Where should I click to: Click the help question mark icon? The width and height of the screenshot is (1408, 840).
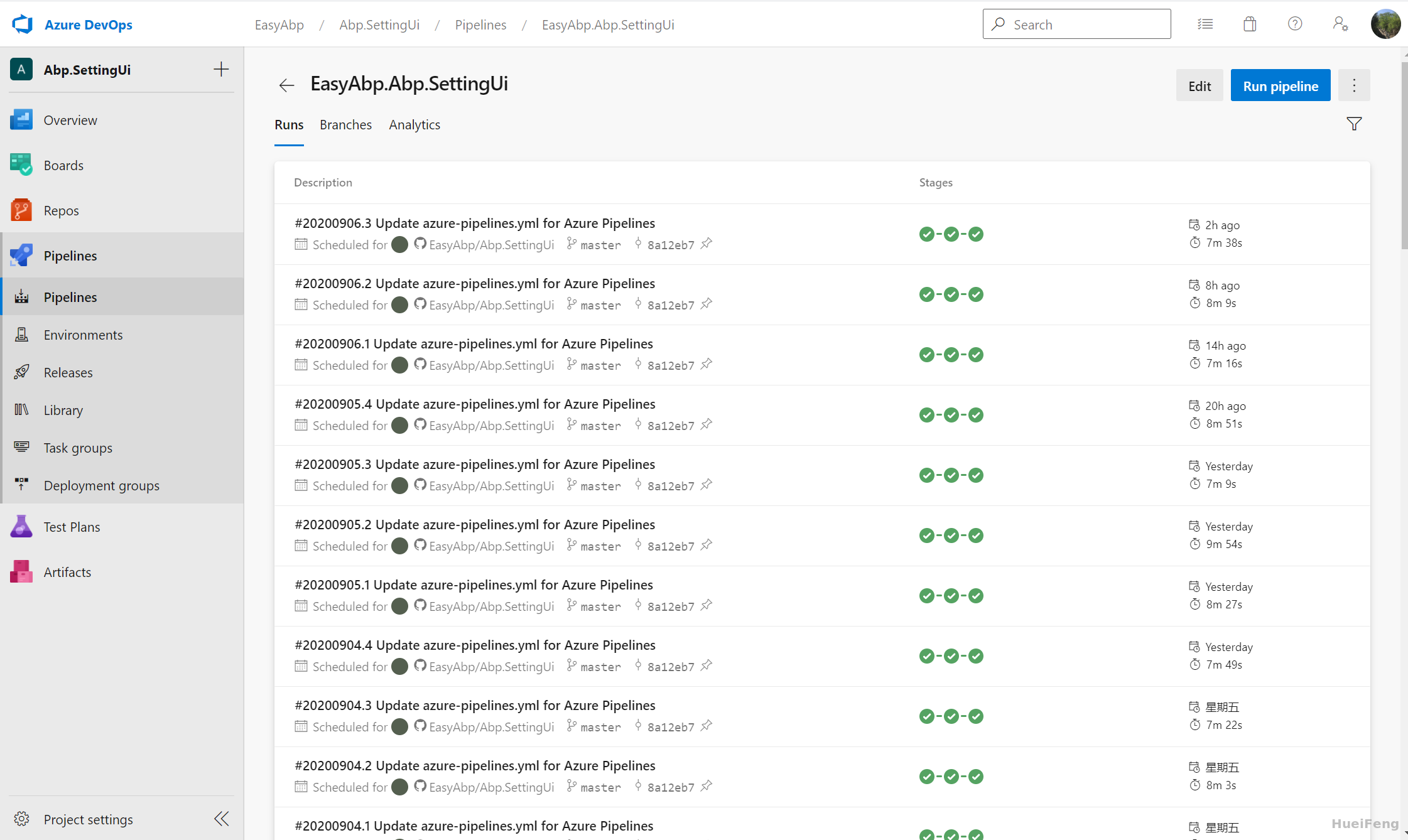pos(1295,24)
